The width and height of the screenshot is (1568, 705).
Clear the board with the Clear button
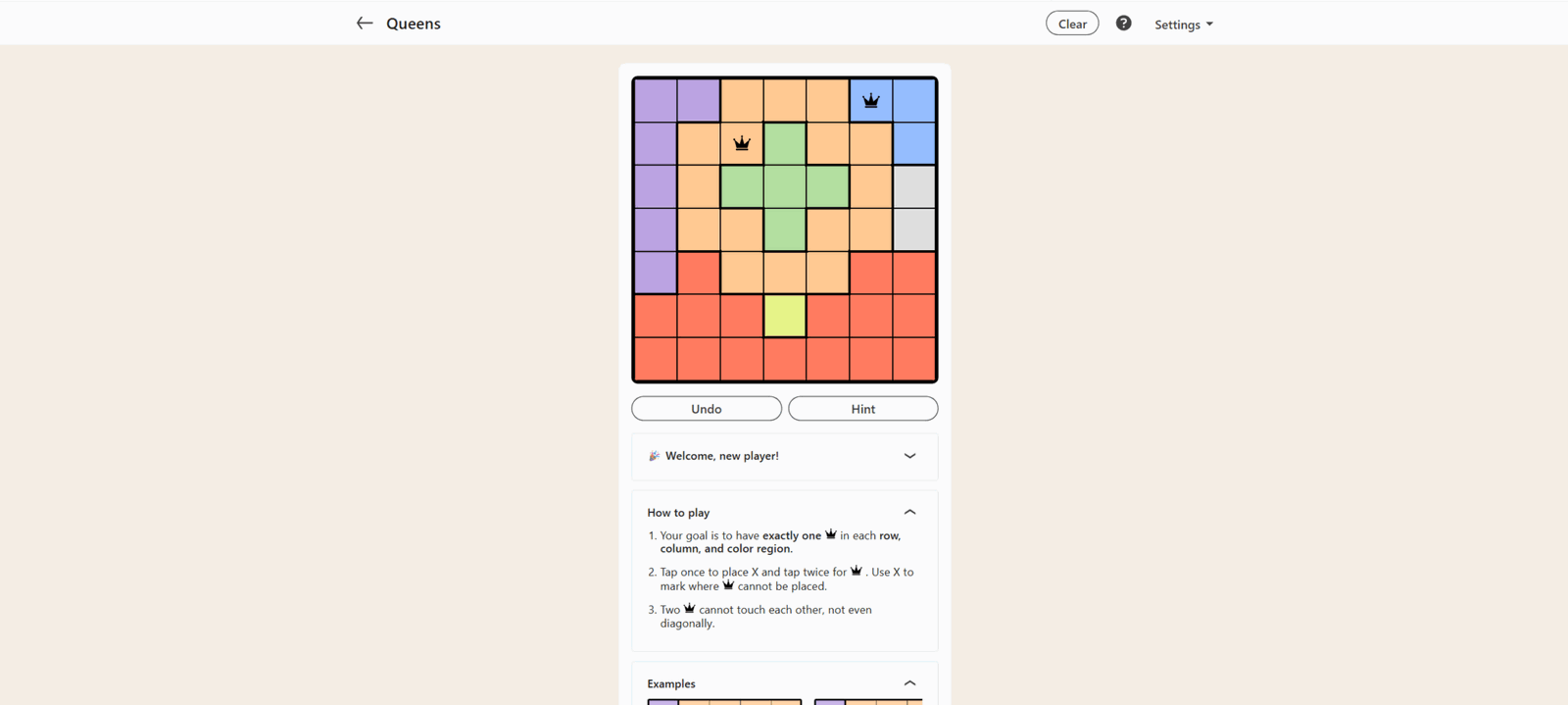(1072, 24)
